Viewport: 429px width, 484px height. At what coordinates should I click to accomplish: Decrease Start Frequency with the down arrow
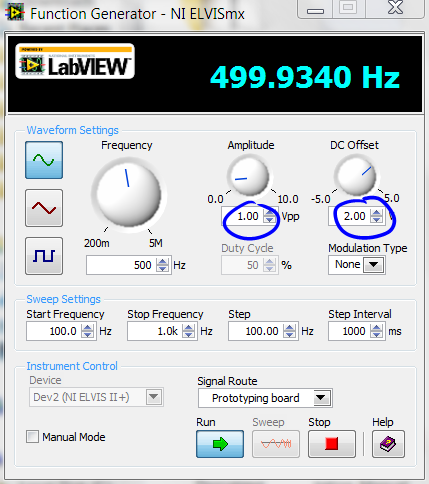coord(87,335)
